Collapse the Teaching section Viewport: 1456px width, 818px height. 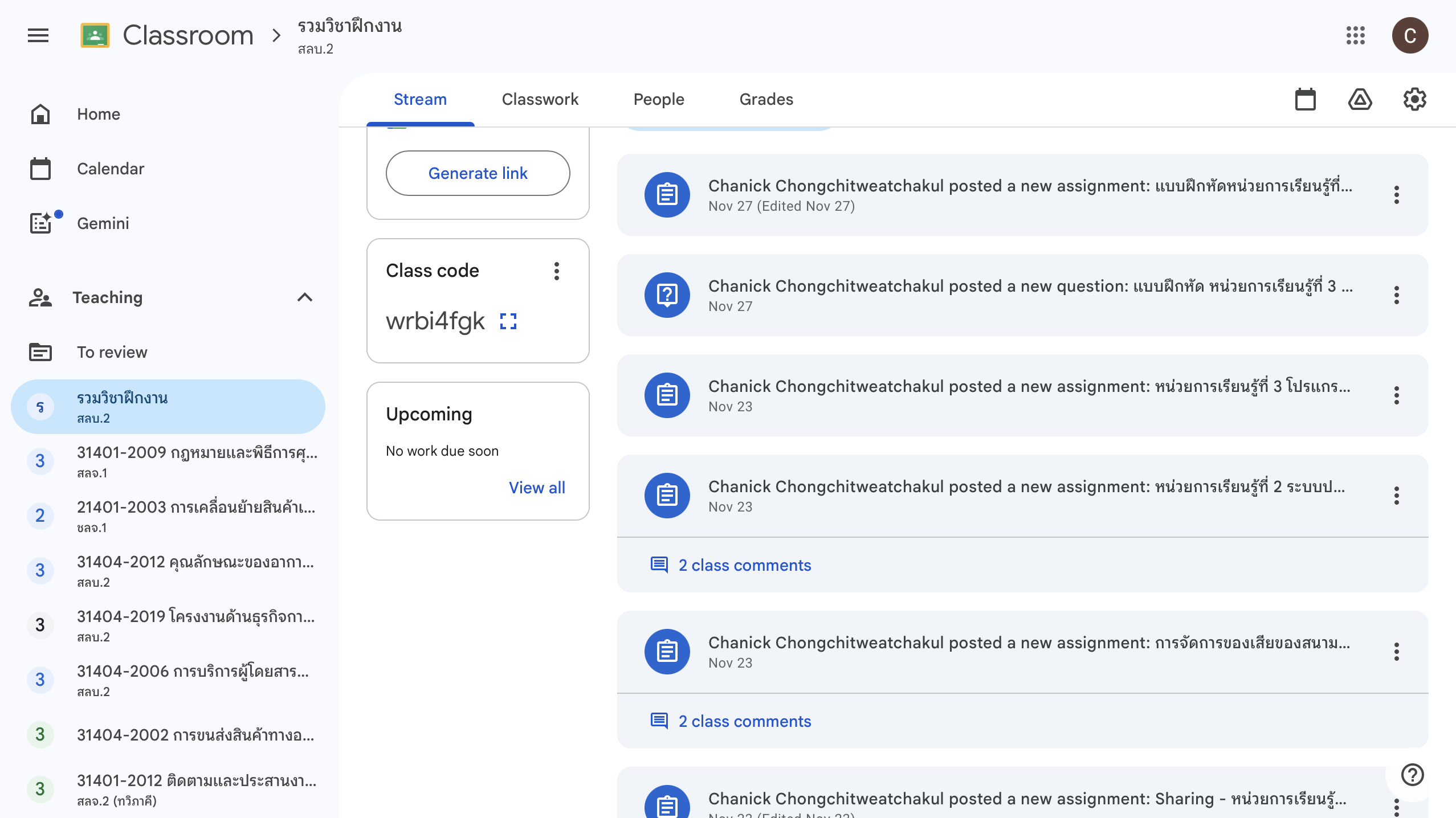tap(305, 297)
